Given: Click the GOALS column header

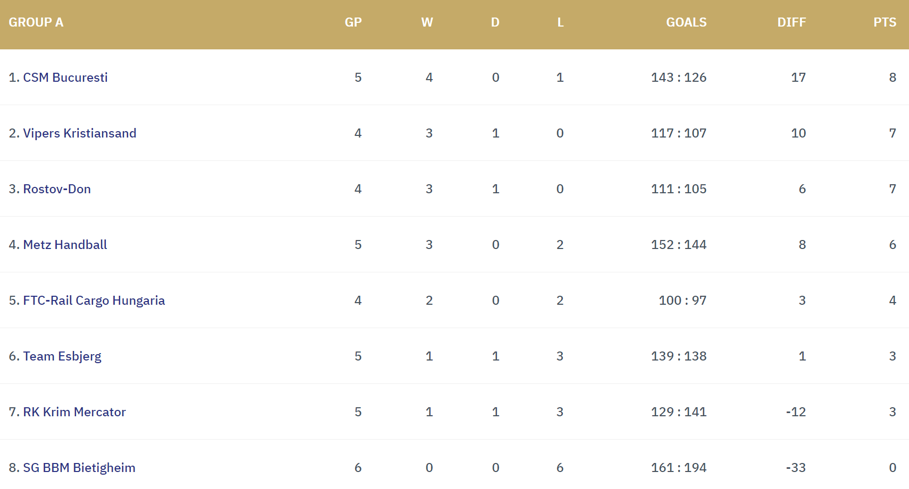Looking at the screenshot, I should point(686,22).
